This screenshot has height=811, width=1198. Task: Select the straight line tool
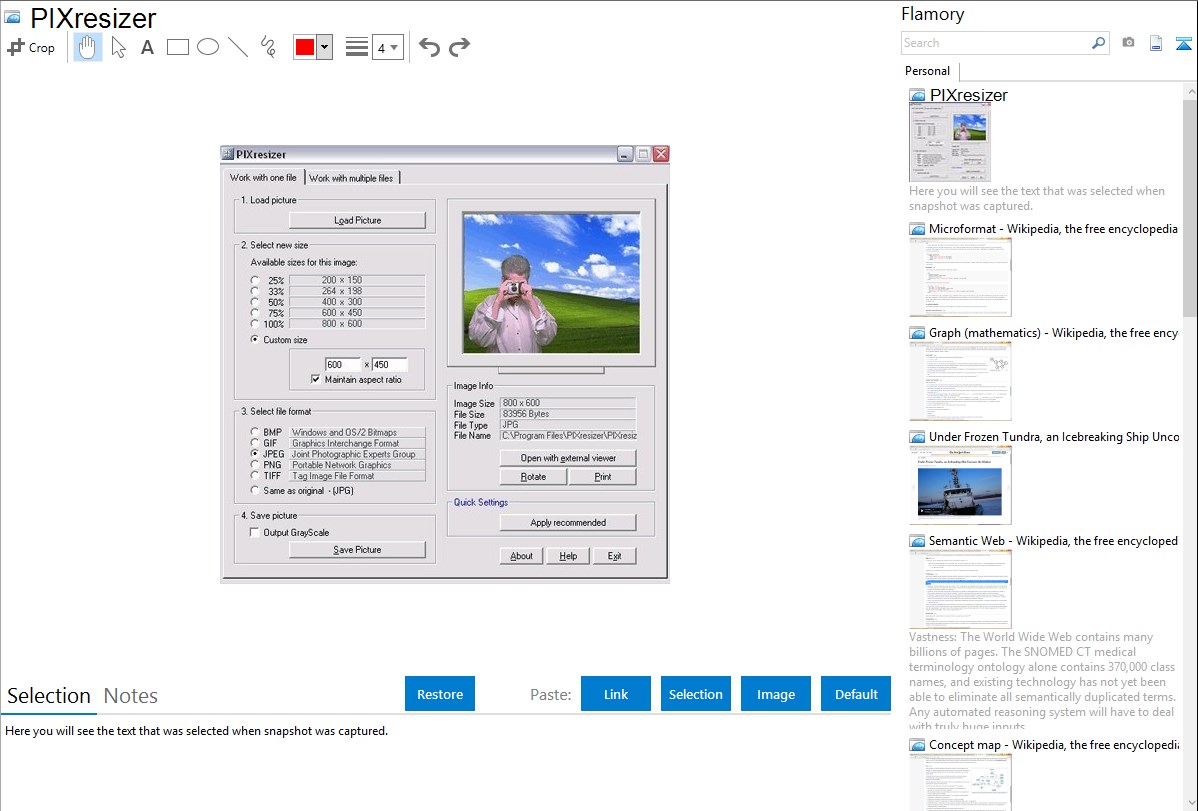[x=238, y=47]
